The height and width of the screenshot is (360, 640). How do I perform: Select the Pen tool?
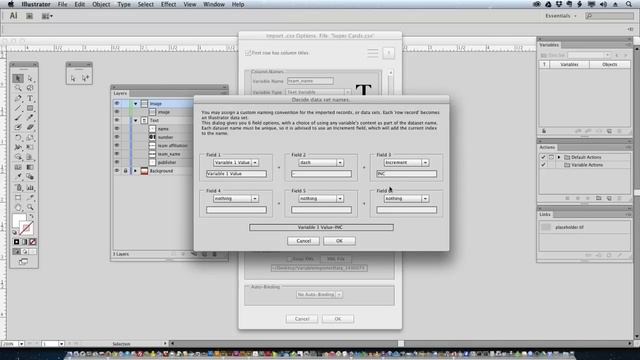[18, 98]
